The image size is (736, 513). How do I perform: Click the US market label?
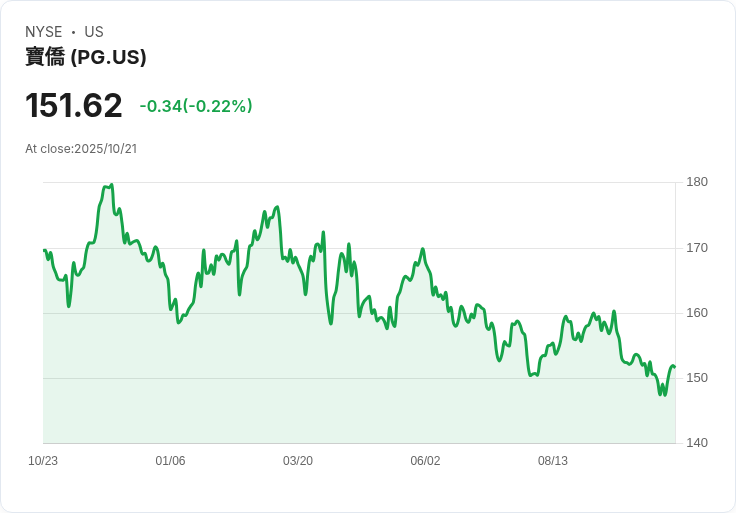(94, 32)
